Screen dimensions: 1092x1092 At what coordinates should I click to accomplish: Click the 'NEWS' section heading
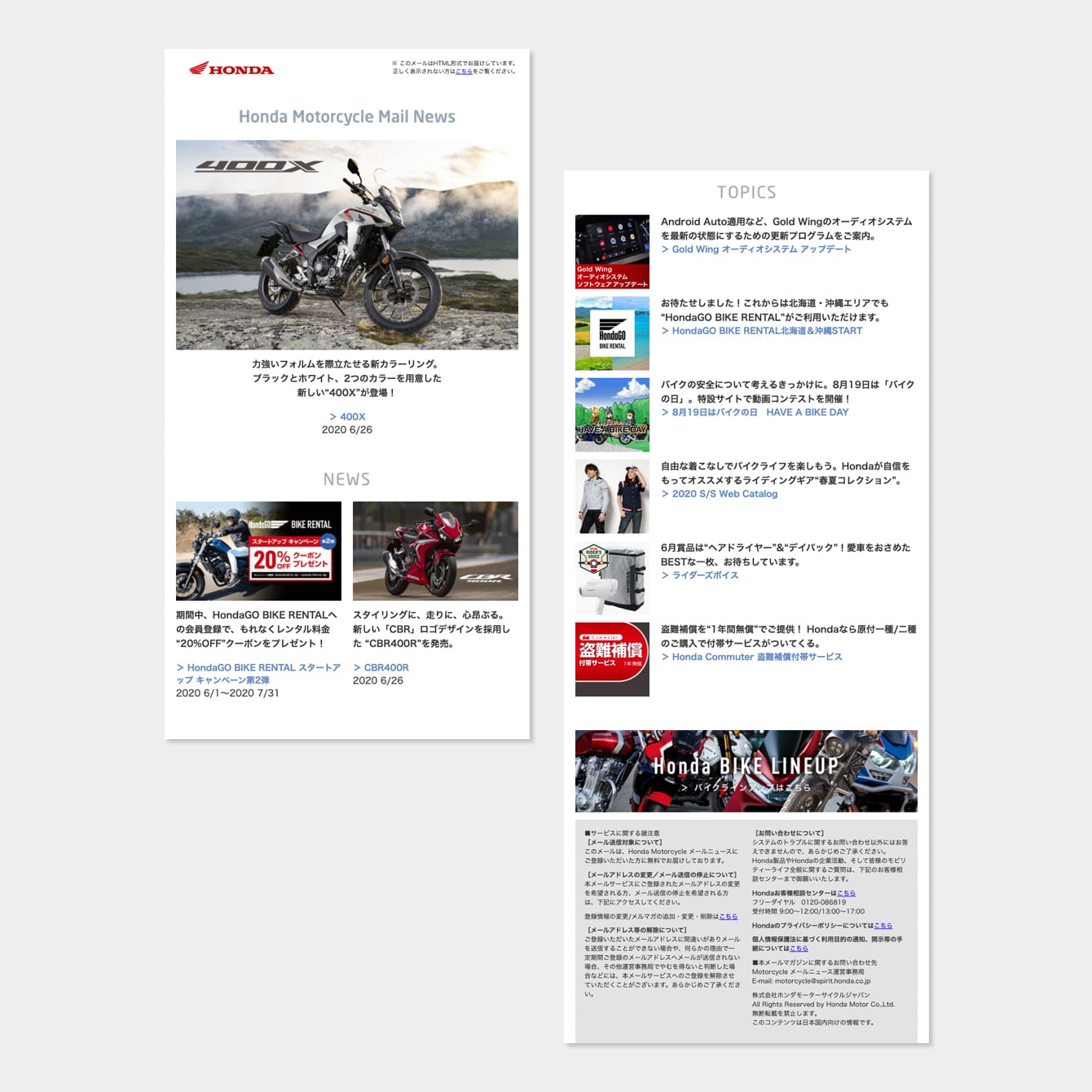347,479
